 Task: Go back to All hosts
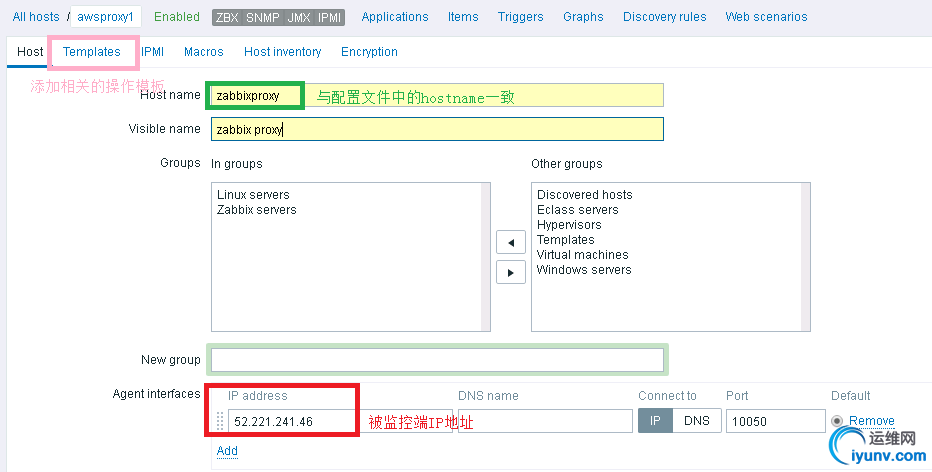click(x=36, y=17)
